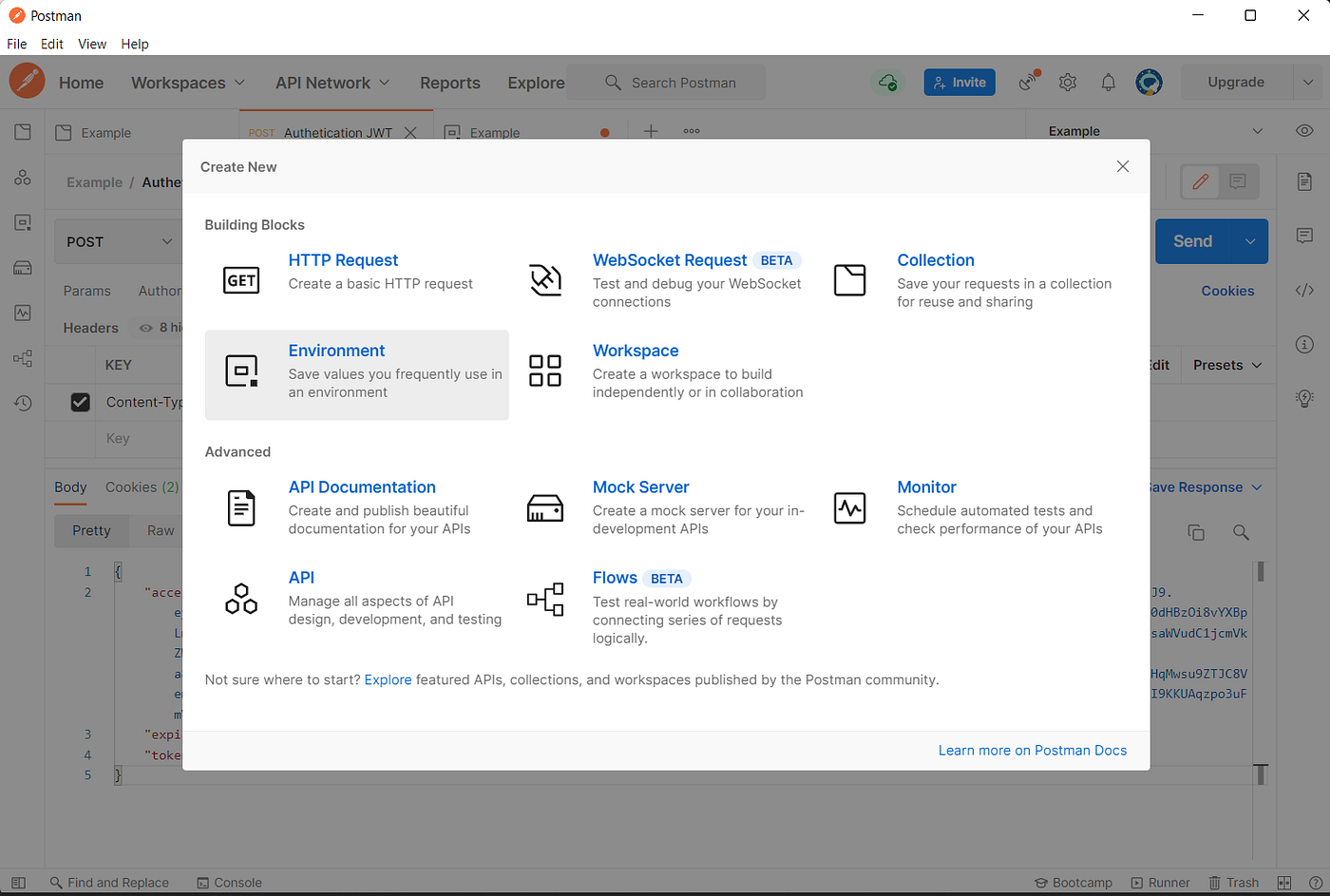Image resolution: width=1330 pixels, height=896 pixels.
Task: Open the Console in status bar
Action: (x=229, y=883)
